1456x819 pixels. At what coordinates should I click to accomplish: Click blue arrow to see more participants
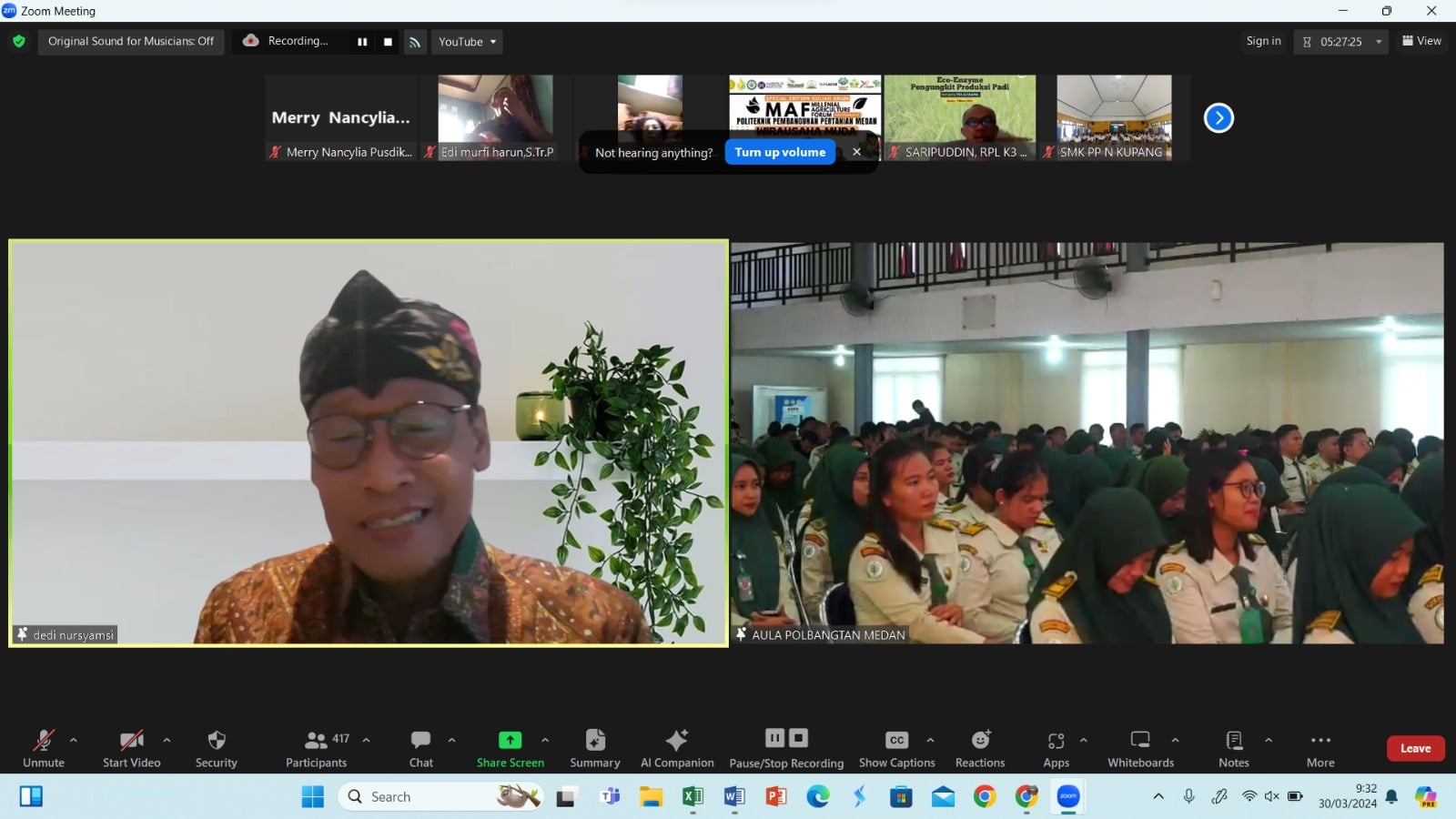[x=1218, y=117]
